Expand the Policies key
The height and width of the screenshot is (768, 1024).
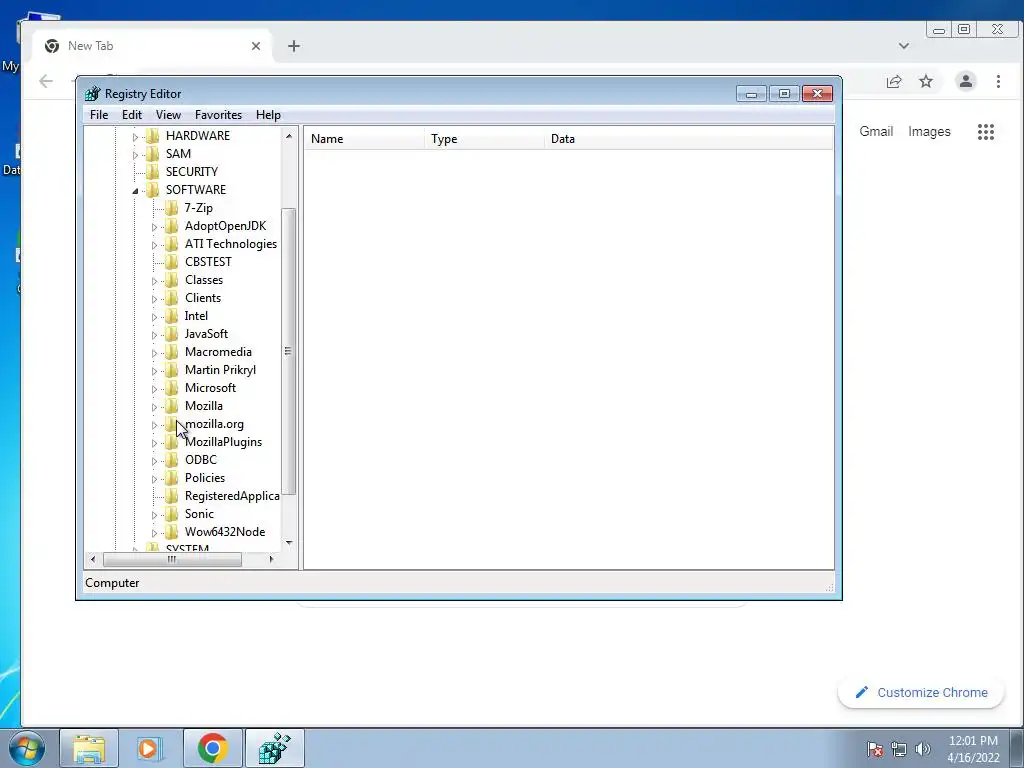tap(154, 479)
